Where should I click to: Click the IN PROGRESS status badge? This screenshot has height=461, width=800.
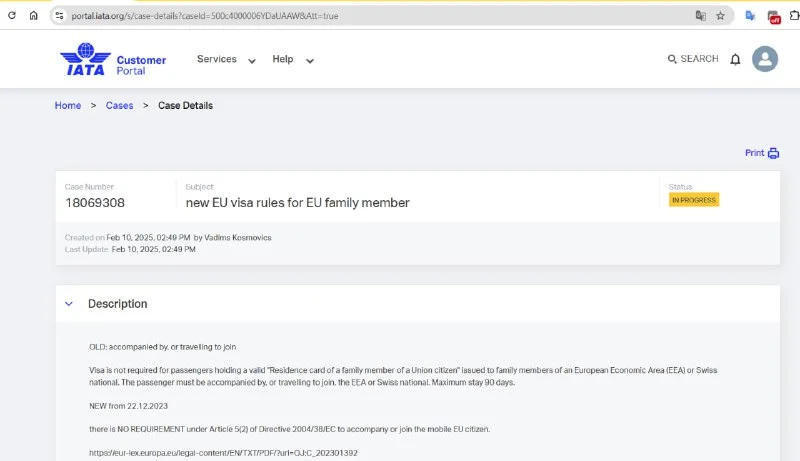[694, 200]
